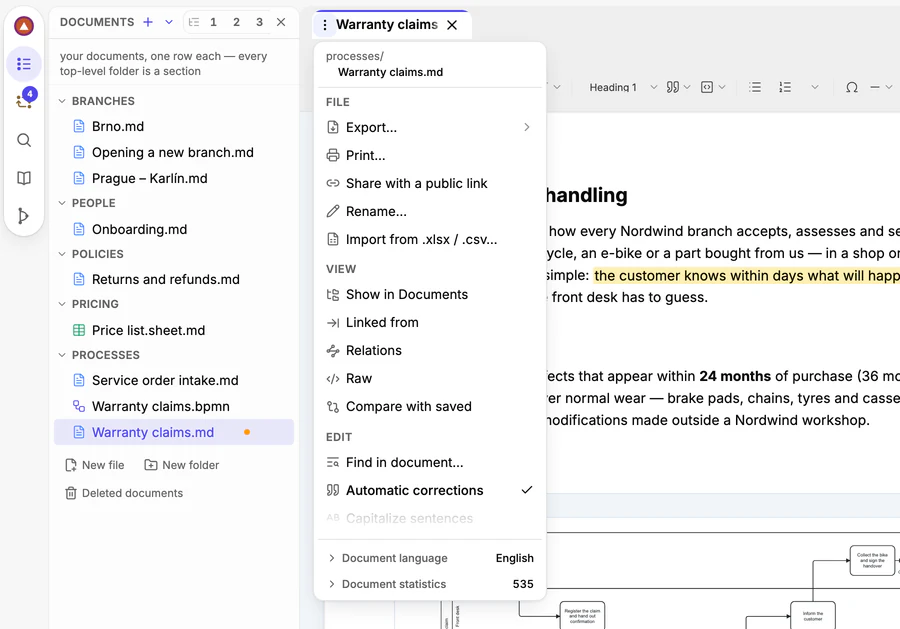Image resolution: width=900 pixels, height=629 pixels.
Task: Choose Raw view menu item
Action: [x=429, y=379]
